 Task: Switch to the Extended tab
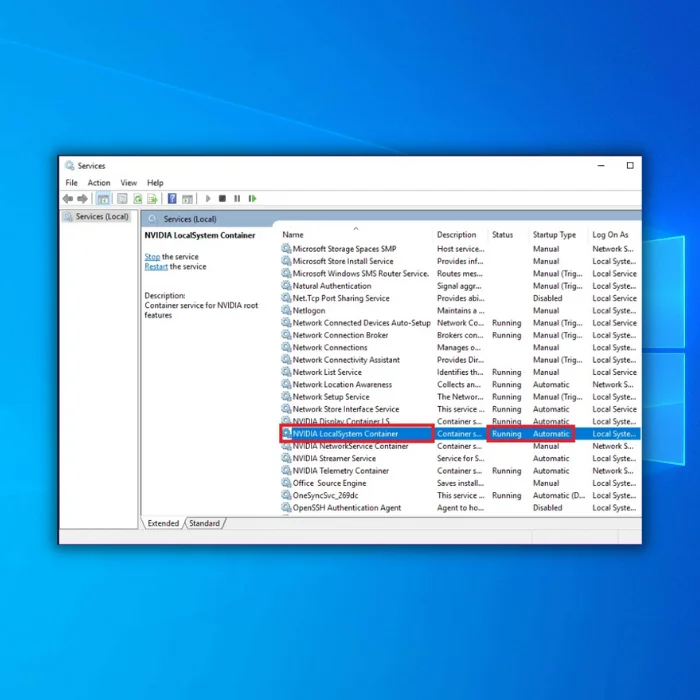pyautogui.click(x=163, y=523)
